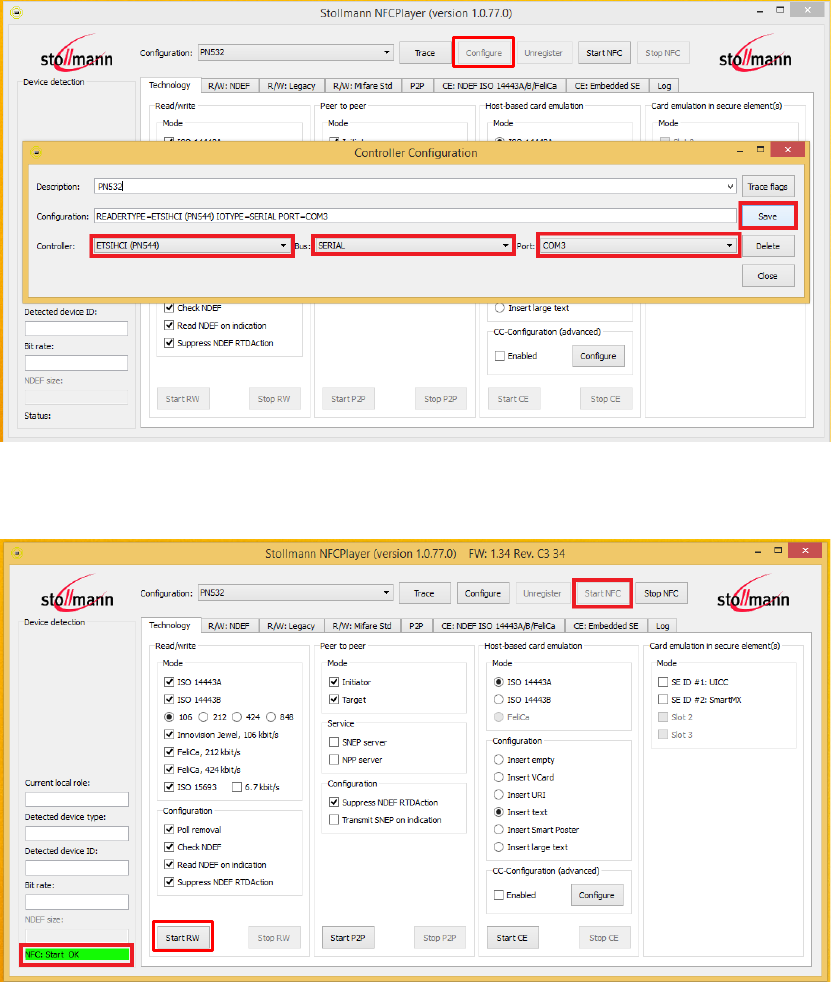Click Start NFC in window behind the dialog
Screen dimensions: 831x982
604,53
